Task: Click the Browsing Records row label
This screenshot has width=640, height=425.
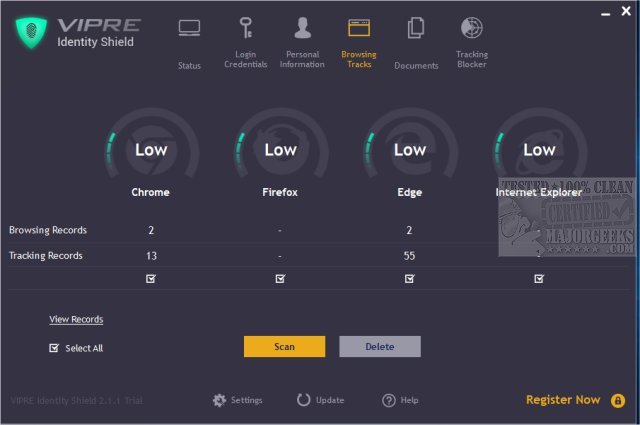Action: point(48,230)
